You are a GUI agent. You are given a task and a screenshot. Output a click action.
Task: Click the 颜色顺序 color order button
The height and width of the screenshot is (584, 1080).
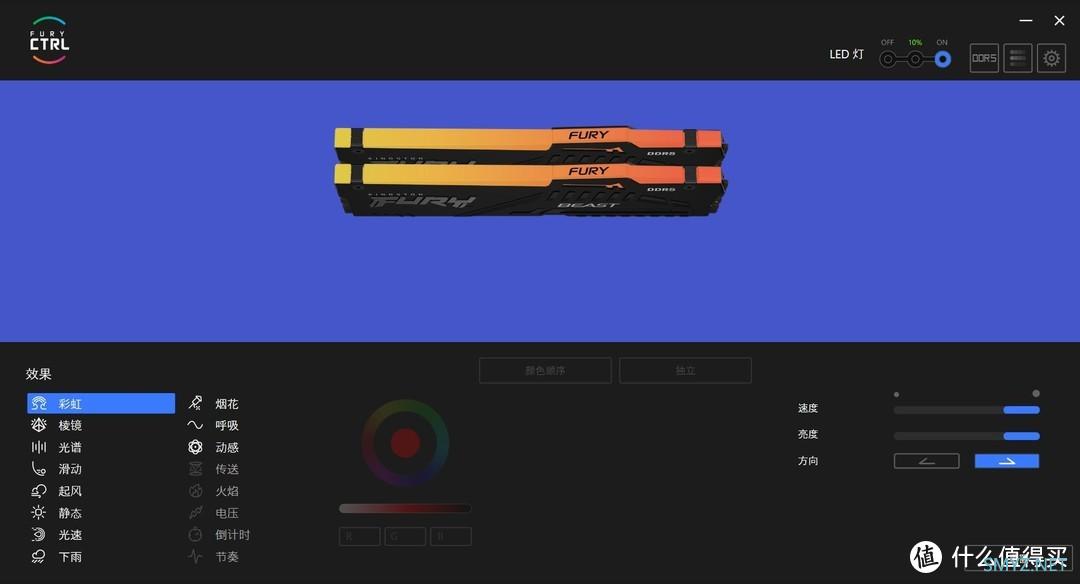coord(545,371)
